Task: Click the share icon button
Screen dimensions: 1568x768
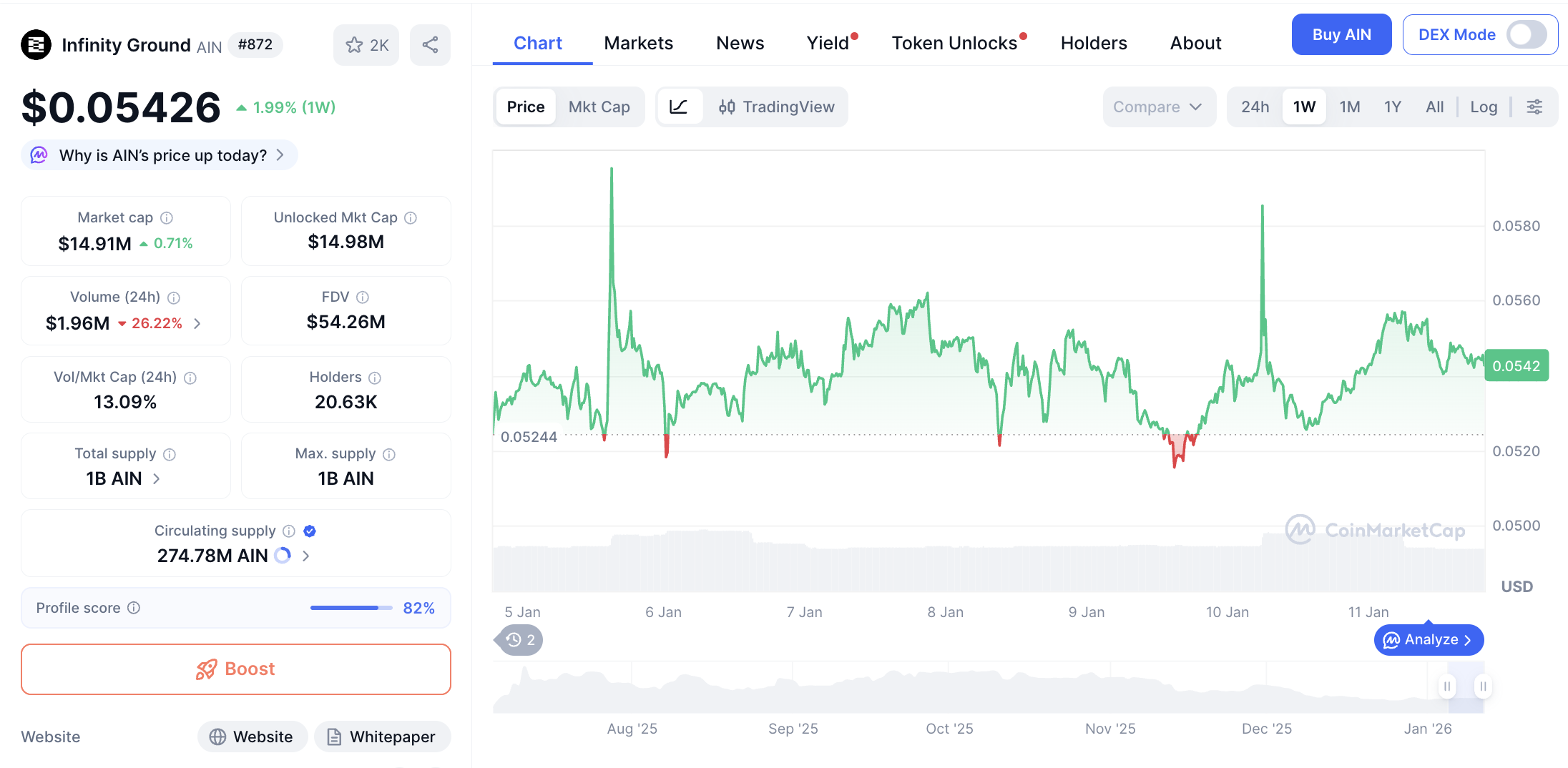Action: pyautogui.click(x=430, y=45)
